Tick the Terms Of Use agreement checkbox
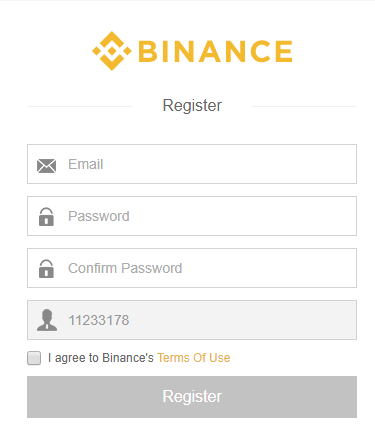Viewport: 375px width, 426px height. (x=34, y=358)
